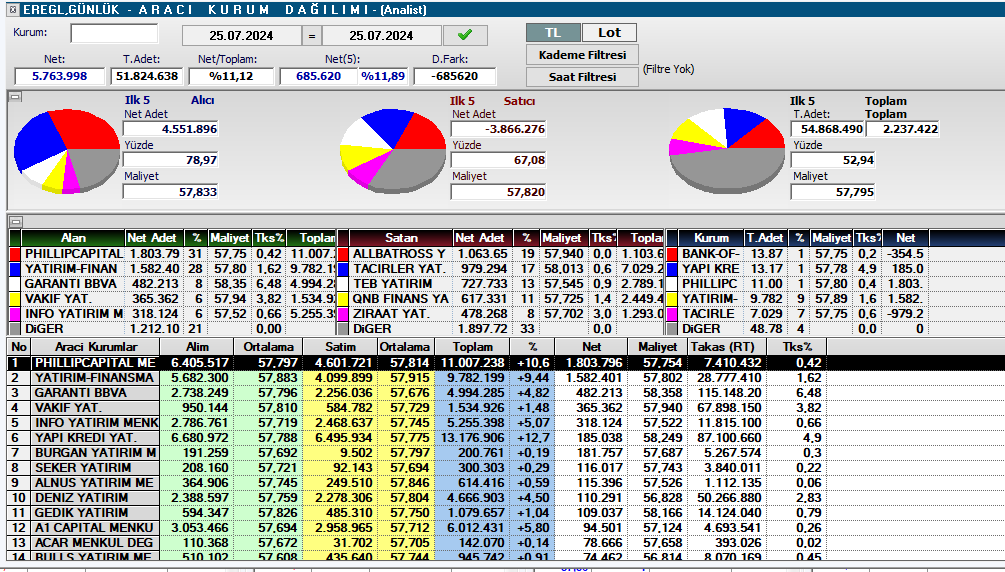1005x572 pixels.
Task: Click Ilk 5 Alıcı Net Adet 4.551.896 field
Action: pos(170,129)
